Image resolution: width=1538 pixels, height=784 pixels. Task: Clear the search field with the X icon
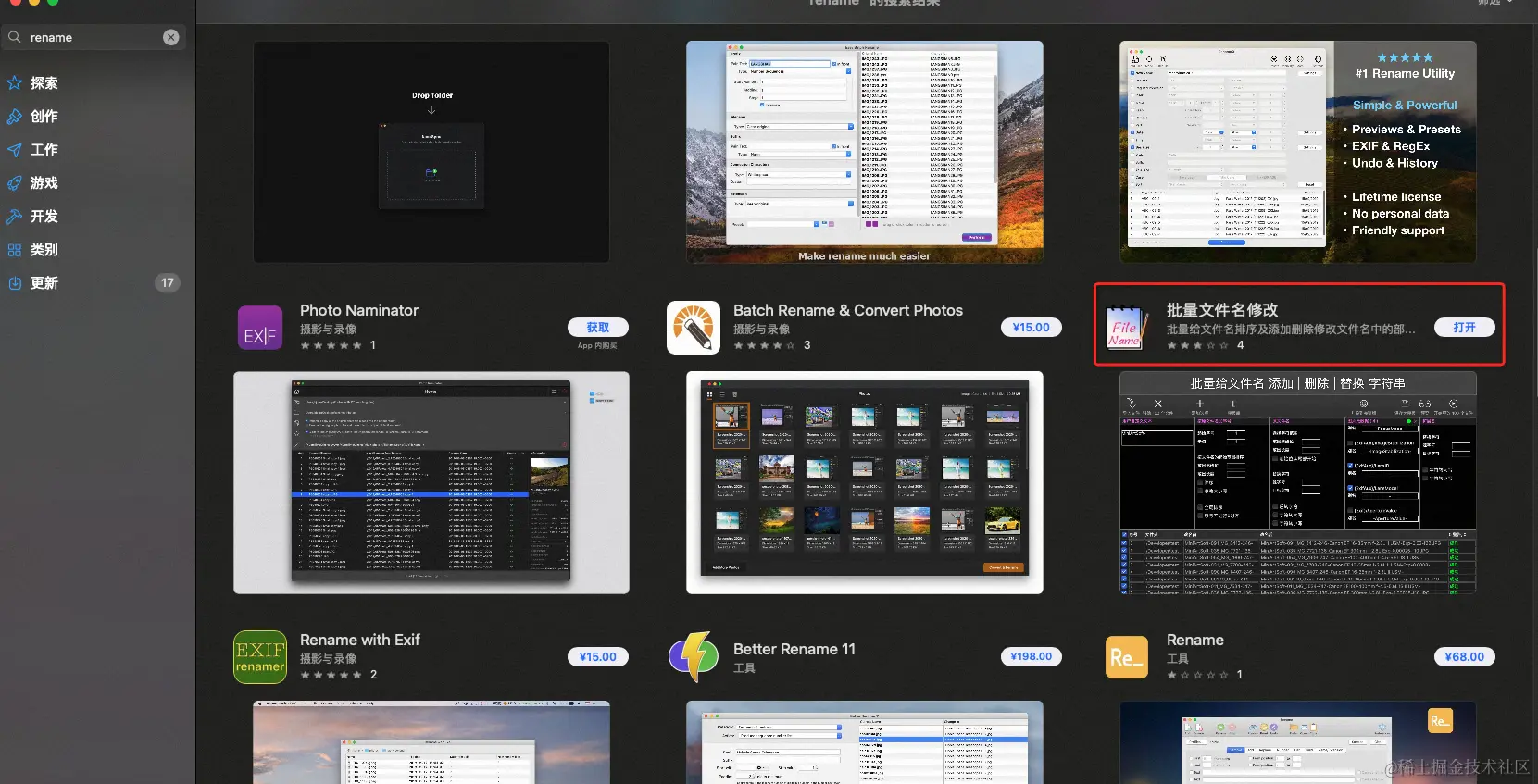pos(171,37)
